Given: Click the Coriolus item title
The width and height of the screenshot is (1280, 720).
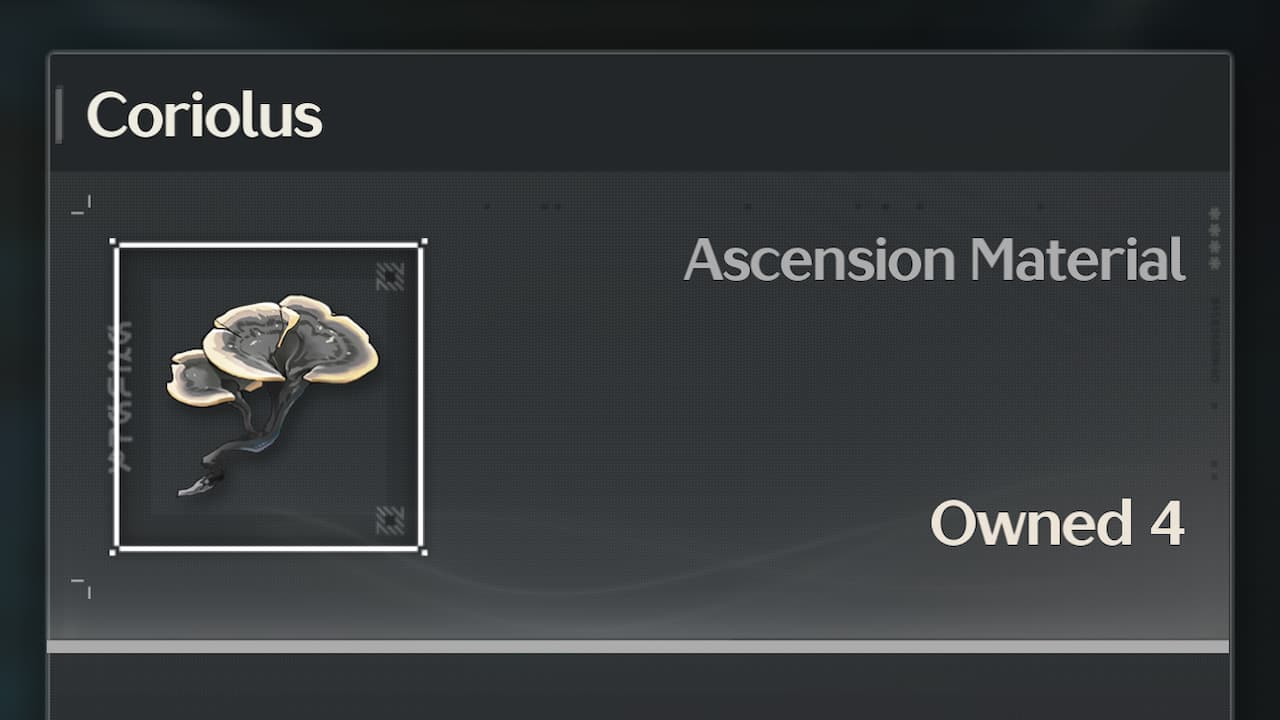Looking at the screenshot, I should (205, 115).
